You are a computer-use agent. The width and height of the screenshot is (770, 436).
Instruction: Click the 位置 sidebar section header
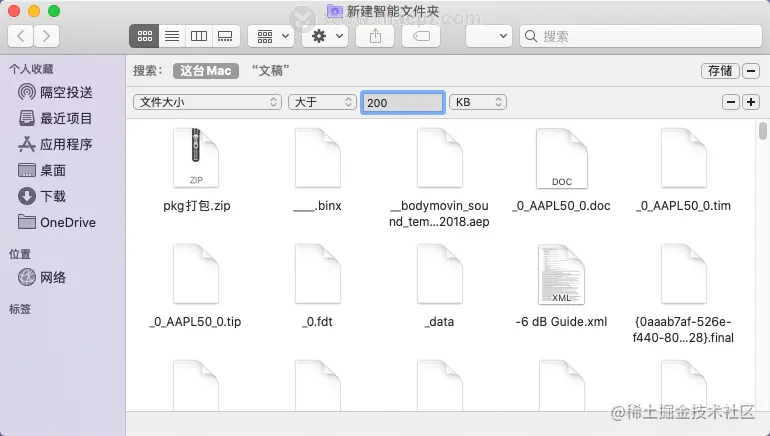pos(20,254)
